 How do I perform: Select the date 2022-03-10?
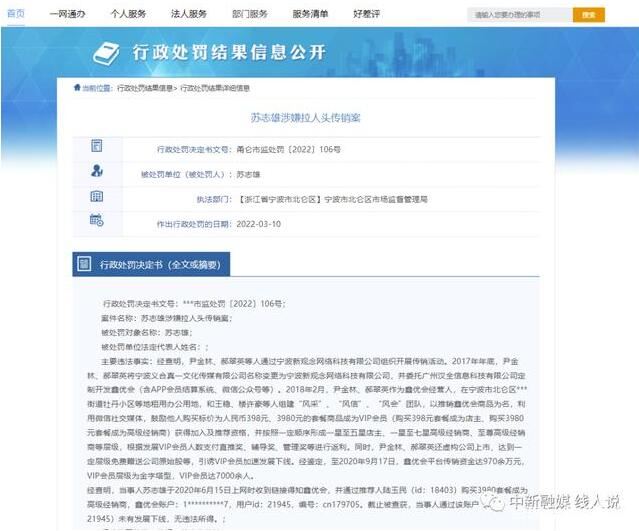(x=258, y=224)
